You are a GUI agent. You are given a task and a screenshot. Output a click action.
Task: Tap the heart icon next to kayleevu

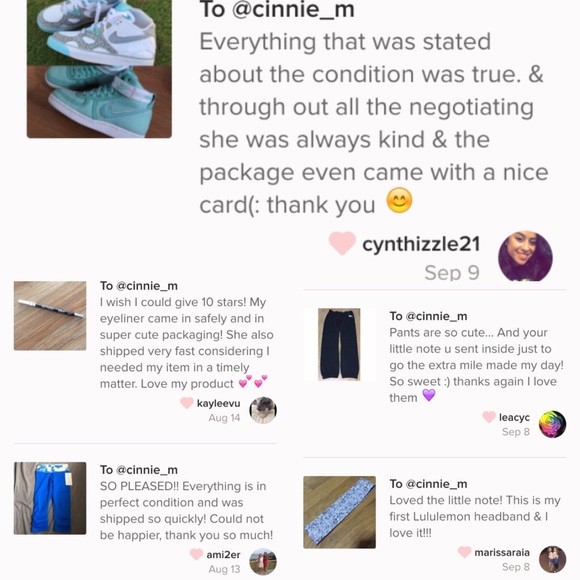click(x=187, y=403)
